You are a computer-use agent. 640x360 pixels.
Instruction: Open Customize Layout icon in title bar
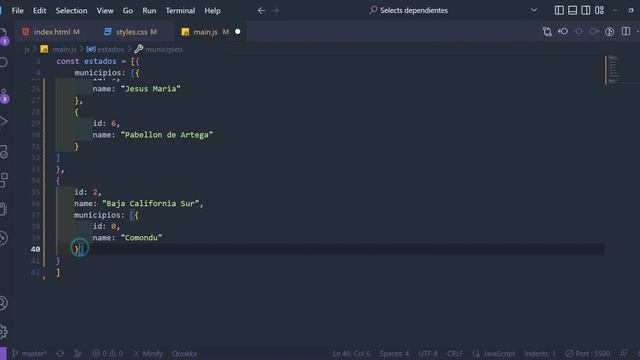[x=599, y=10]
